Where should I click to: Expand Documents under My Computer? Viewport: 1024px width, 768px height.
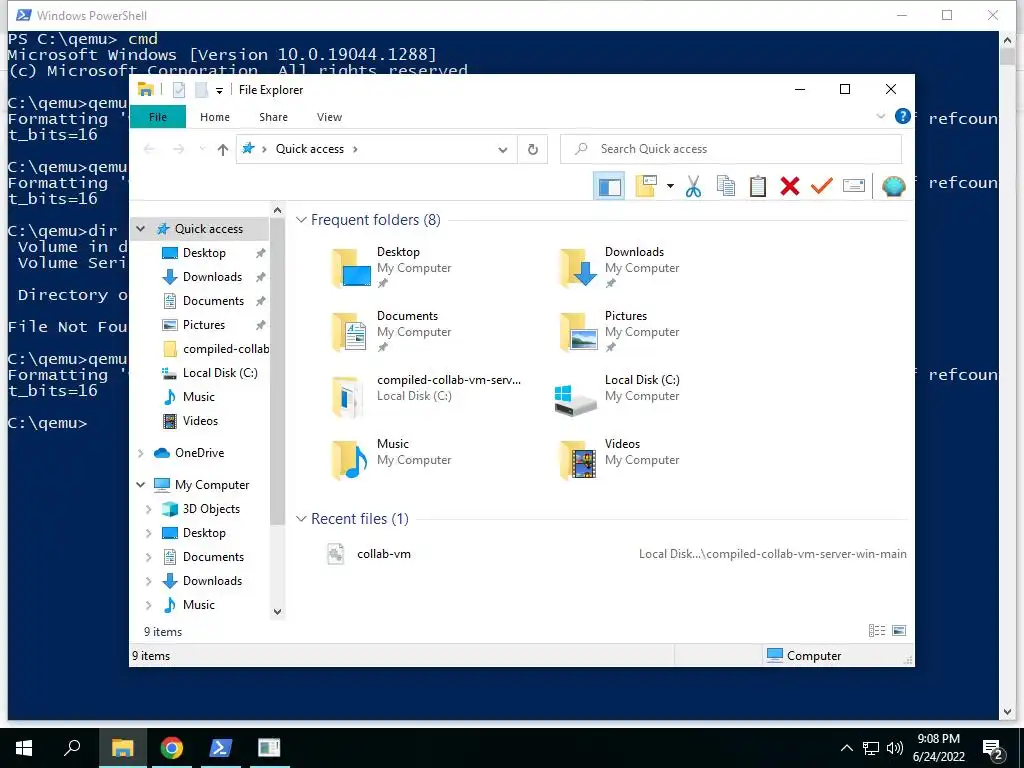pyautogui.click(x=149, y=557)
